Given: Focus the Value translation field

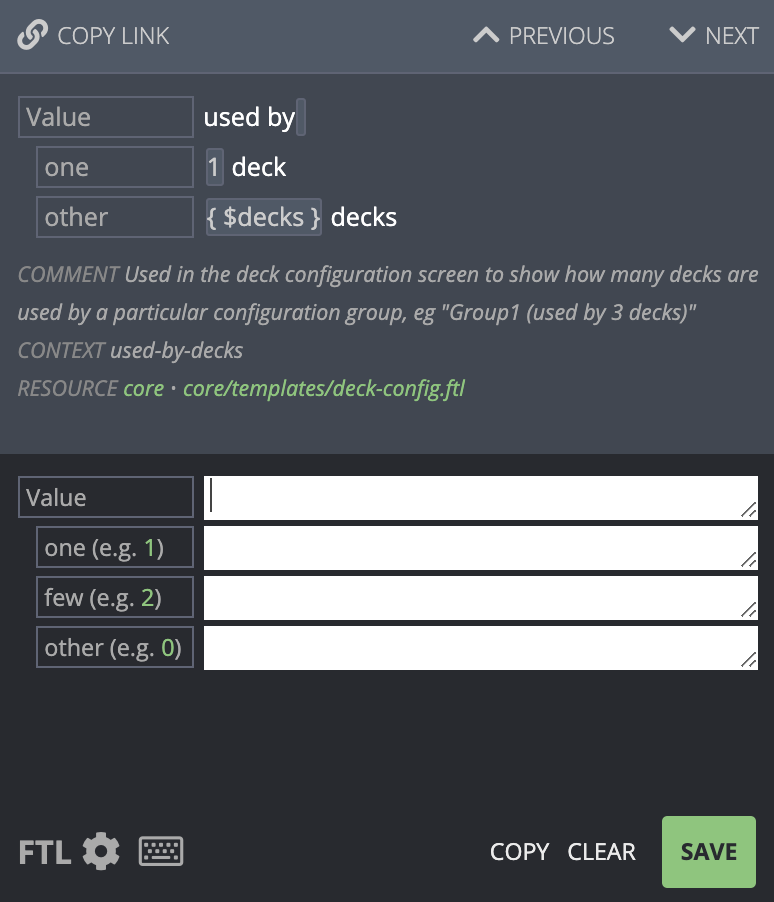Looking at the screenshot, I should tap(481, 498).
